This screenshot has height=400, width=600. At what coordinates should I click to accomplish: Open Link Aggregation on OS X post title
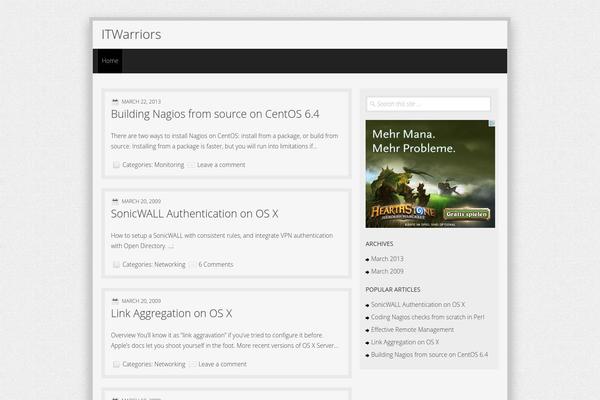point(171,313)
